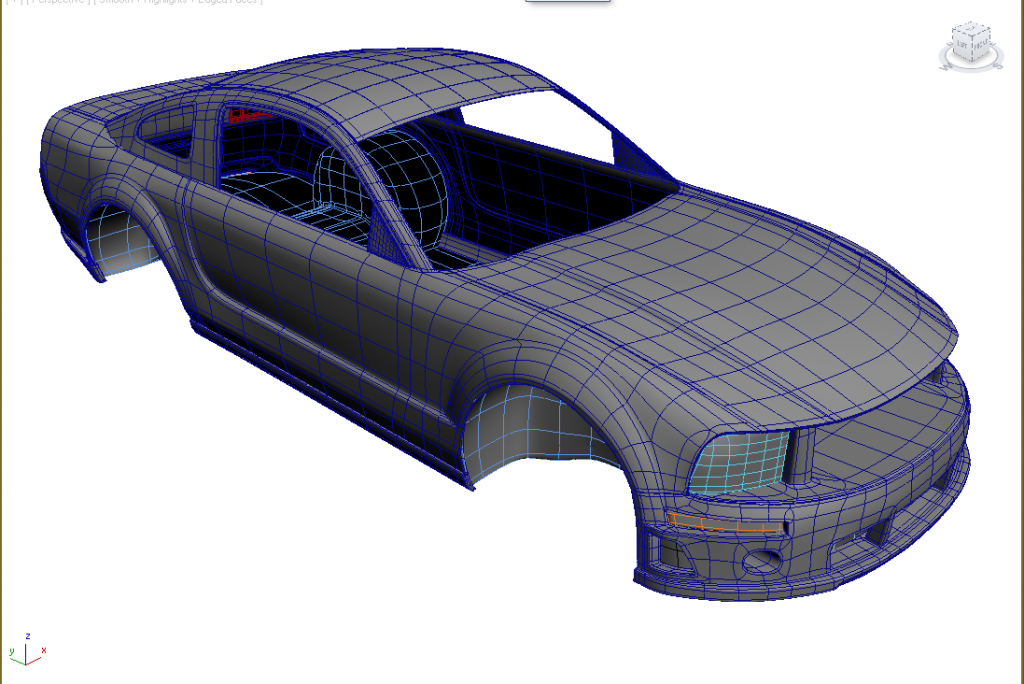Select the orange turn signal strip on the bumper
This screenshot has height=684, width=1024.
tap(726, 523)
